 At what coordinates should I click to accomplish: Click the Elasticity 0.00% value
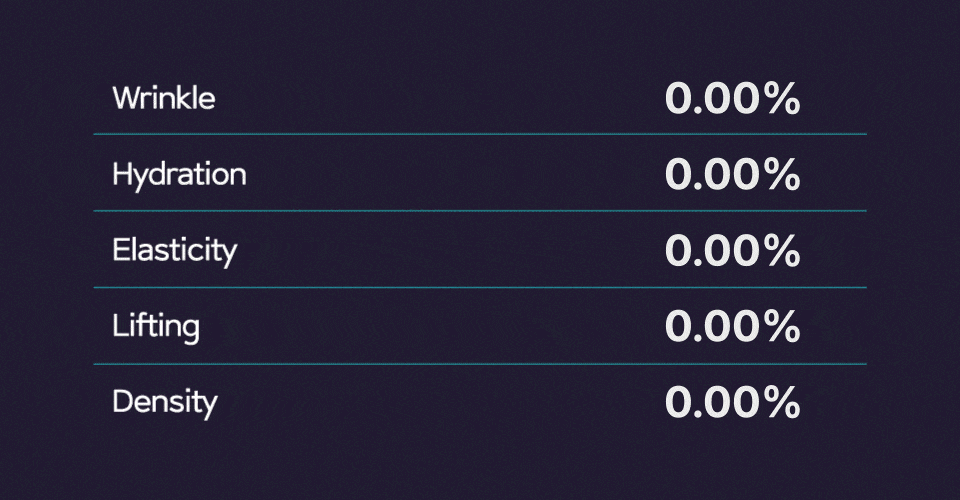pos(733,250)
